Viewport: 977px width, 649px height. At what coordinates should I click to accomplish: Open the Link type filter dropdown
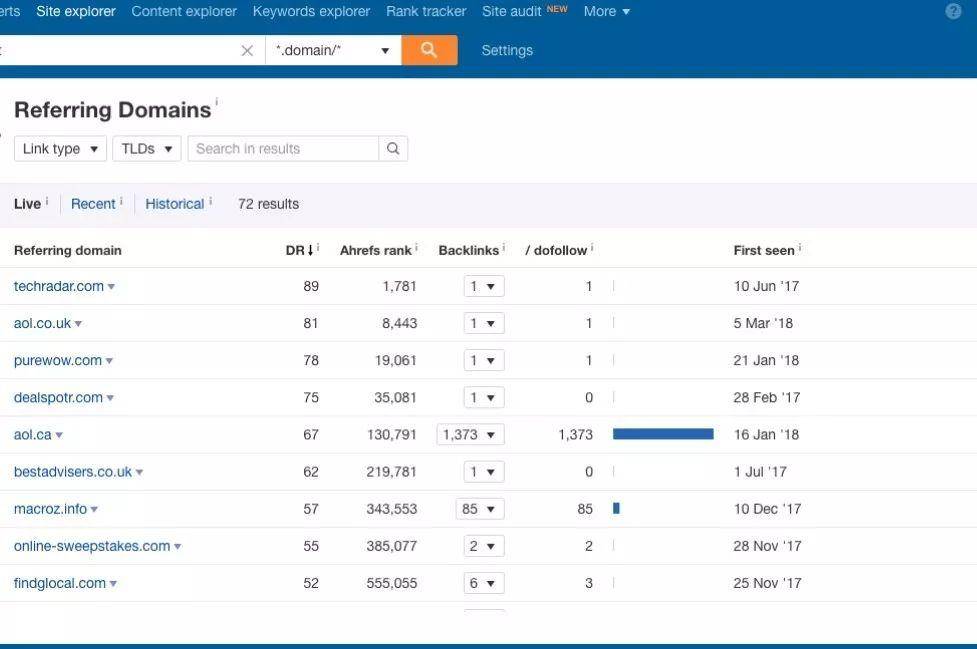pyautogui.click(x=60, y=149)
